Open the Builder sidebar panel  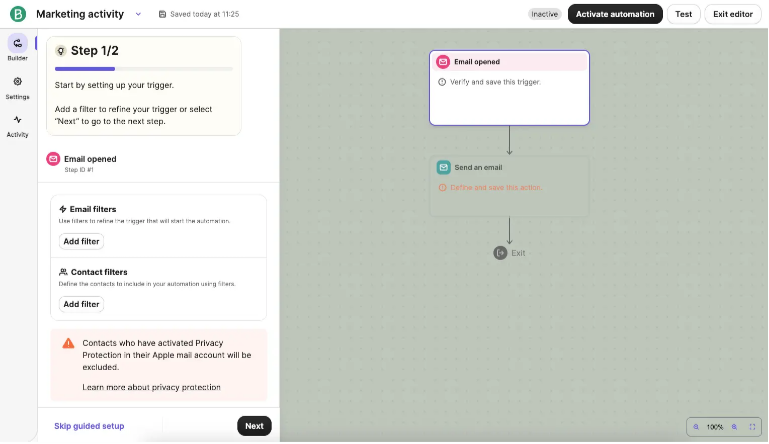(17, 47)
